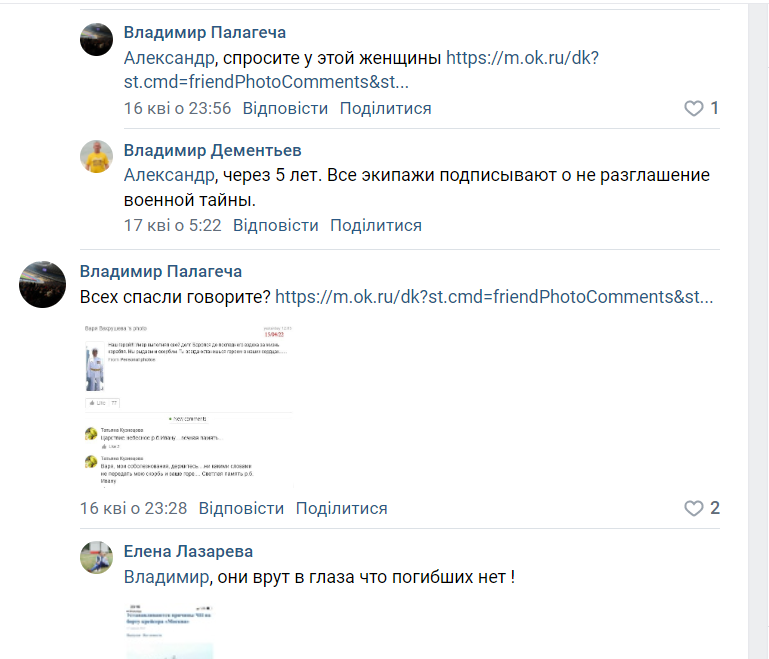Open Владимир Дементьев's yellow avatar
This screenshot has width=769, height=659.
[97, 157]
